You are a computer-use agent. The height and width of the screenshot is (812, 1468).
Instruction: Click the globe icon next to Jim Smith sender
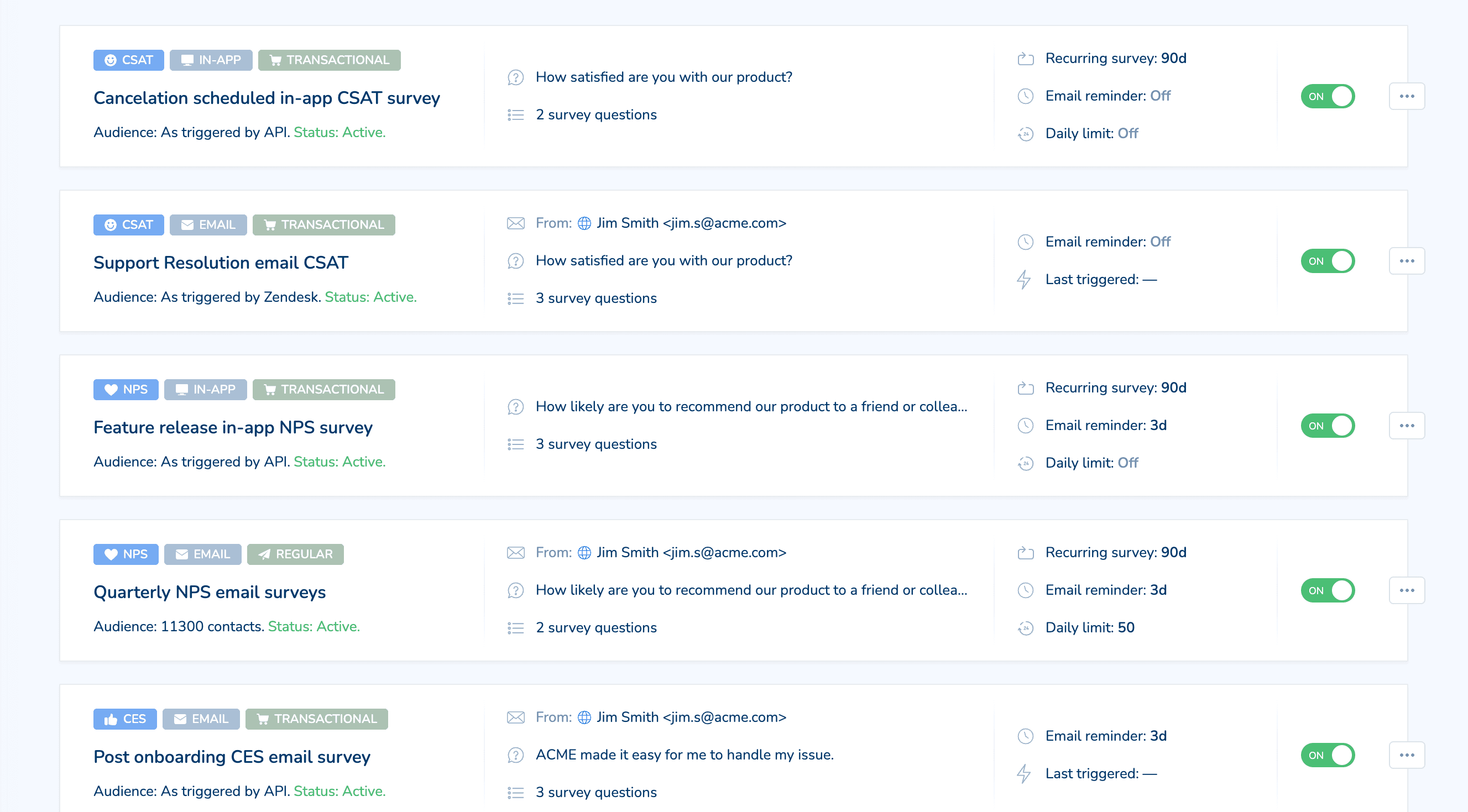coord(583,223)
